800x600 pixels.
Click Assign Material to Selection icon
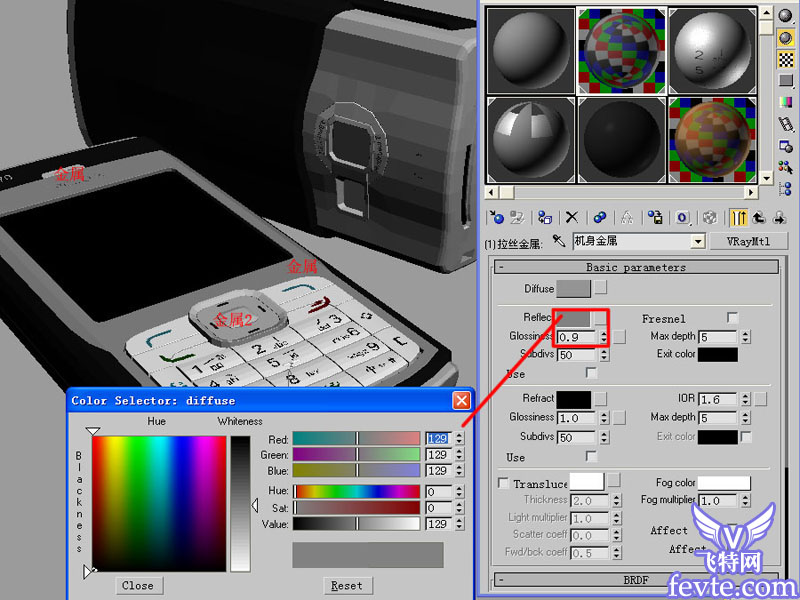545,218
